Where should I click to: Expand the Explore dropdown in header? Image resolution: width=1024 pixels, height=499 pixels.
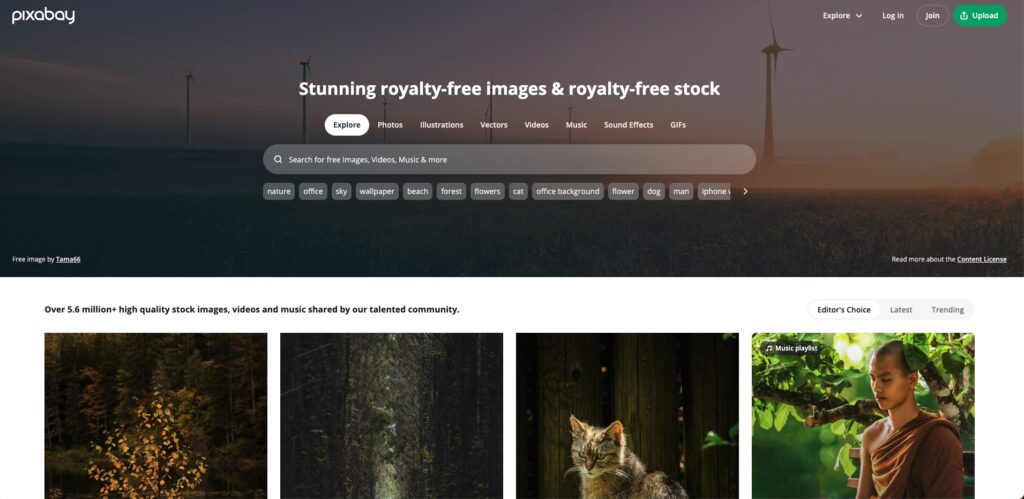[x=842, y=16]
